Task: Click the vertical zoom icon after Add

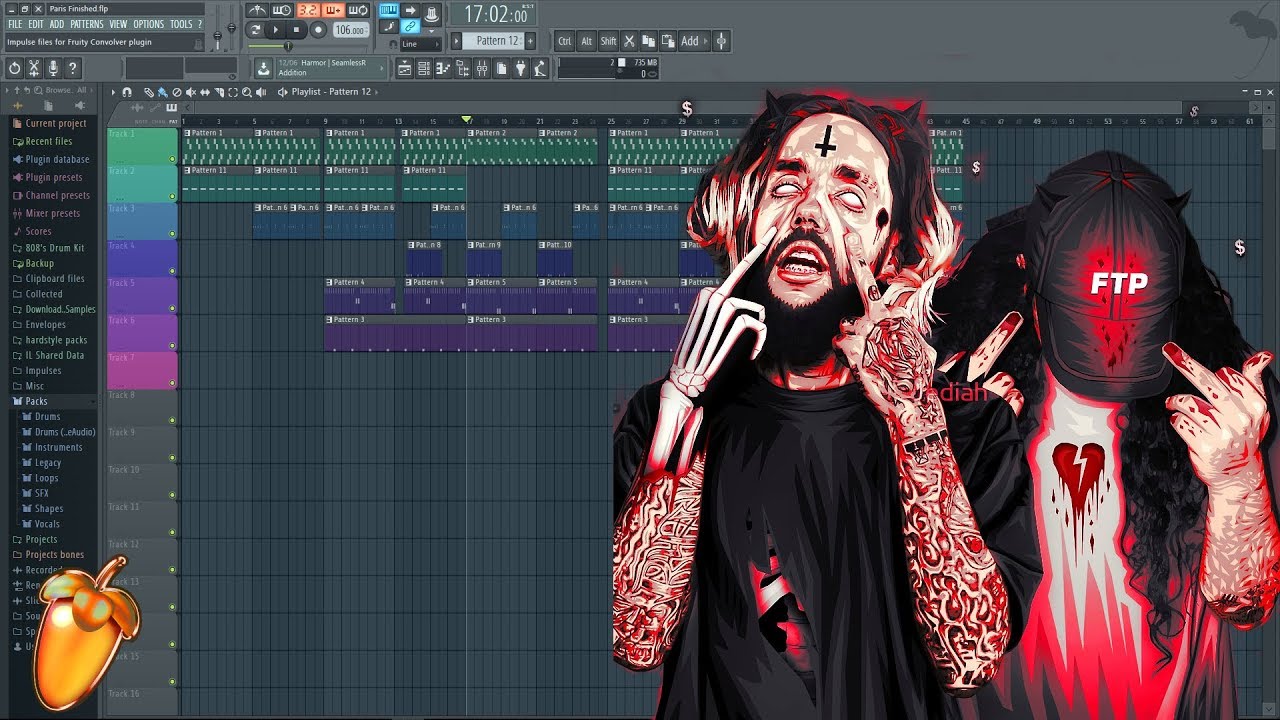Action: tap(721, 41)
